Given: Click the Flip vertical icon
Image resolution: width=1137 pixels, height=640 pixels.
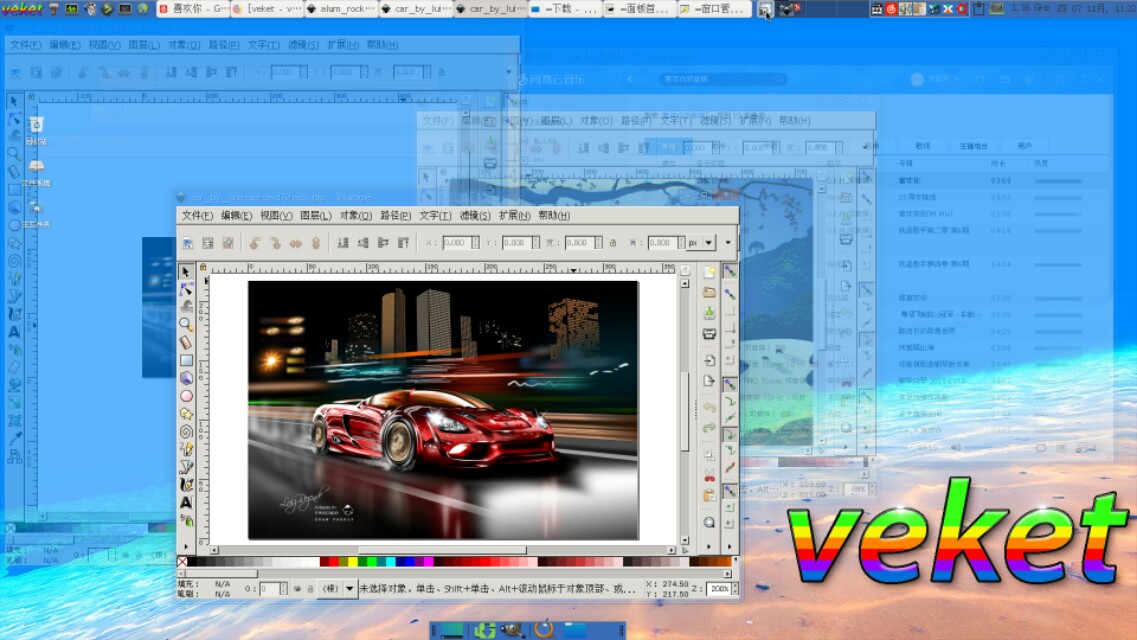Looking at the screenshot, I should (x=315, y=243).
